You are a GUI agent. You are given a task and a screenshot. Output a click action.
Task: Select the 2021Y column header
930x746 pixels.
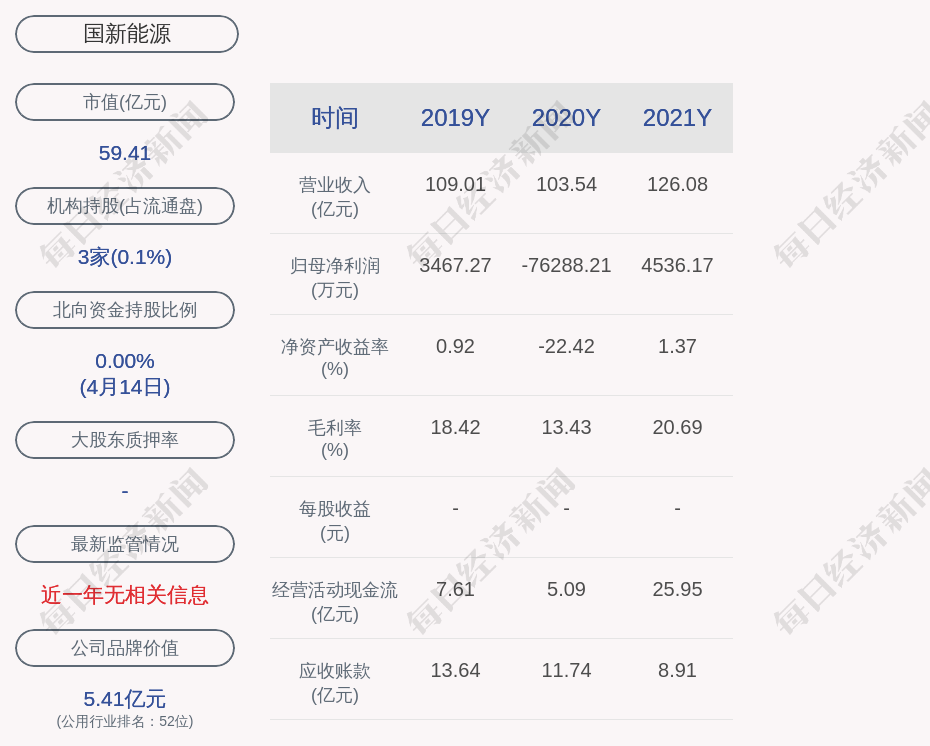[x=677, y=118]
